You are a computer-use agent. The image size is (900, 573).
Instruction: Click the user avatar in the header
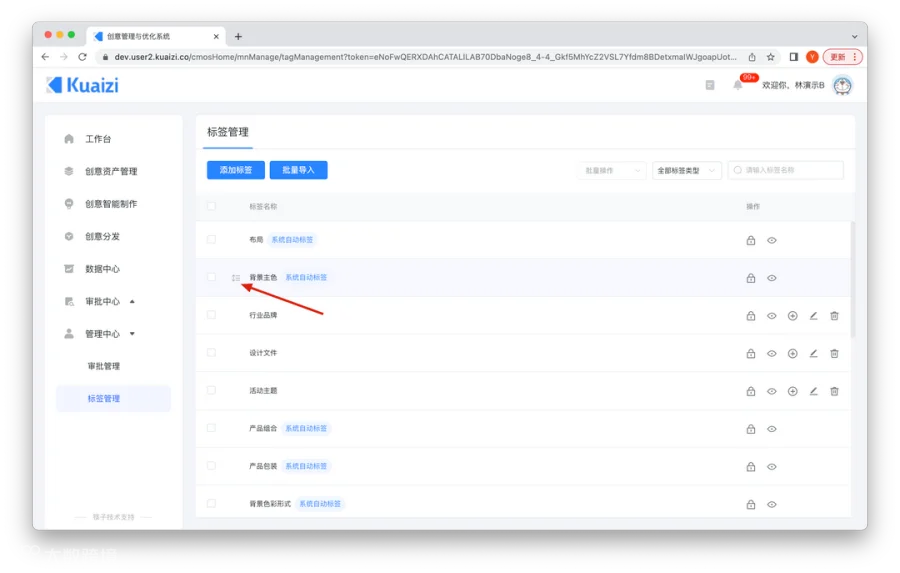[842, 86]
